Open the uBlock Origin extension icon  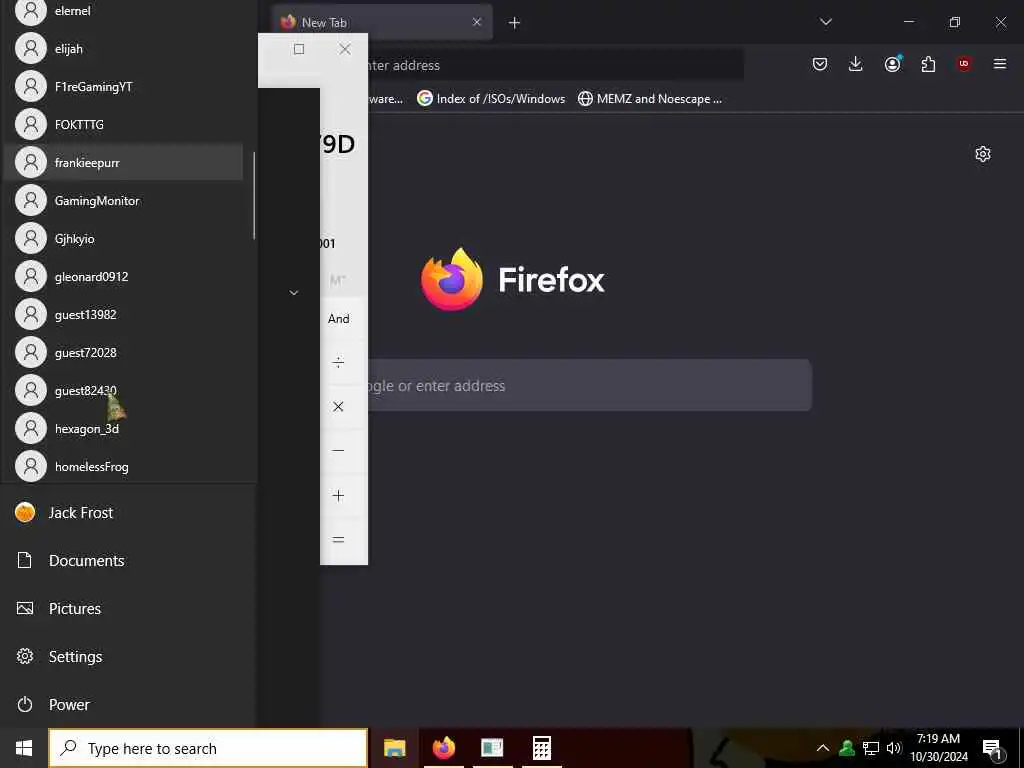[x=963, y=64]
